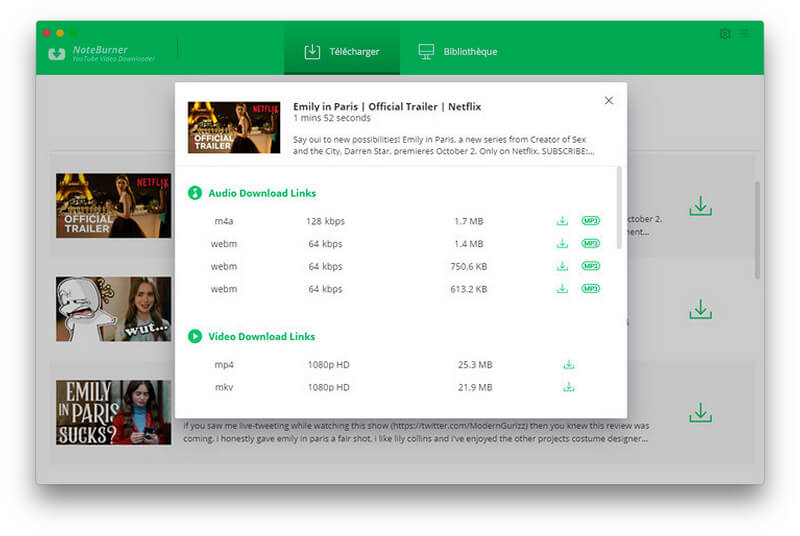Convert webm 1.4 MB audio to MP3
The image size is (800, 536).
pyautogui.click(x=590, y=243)
